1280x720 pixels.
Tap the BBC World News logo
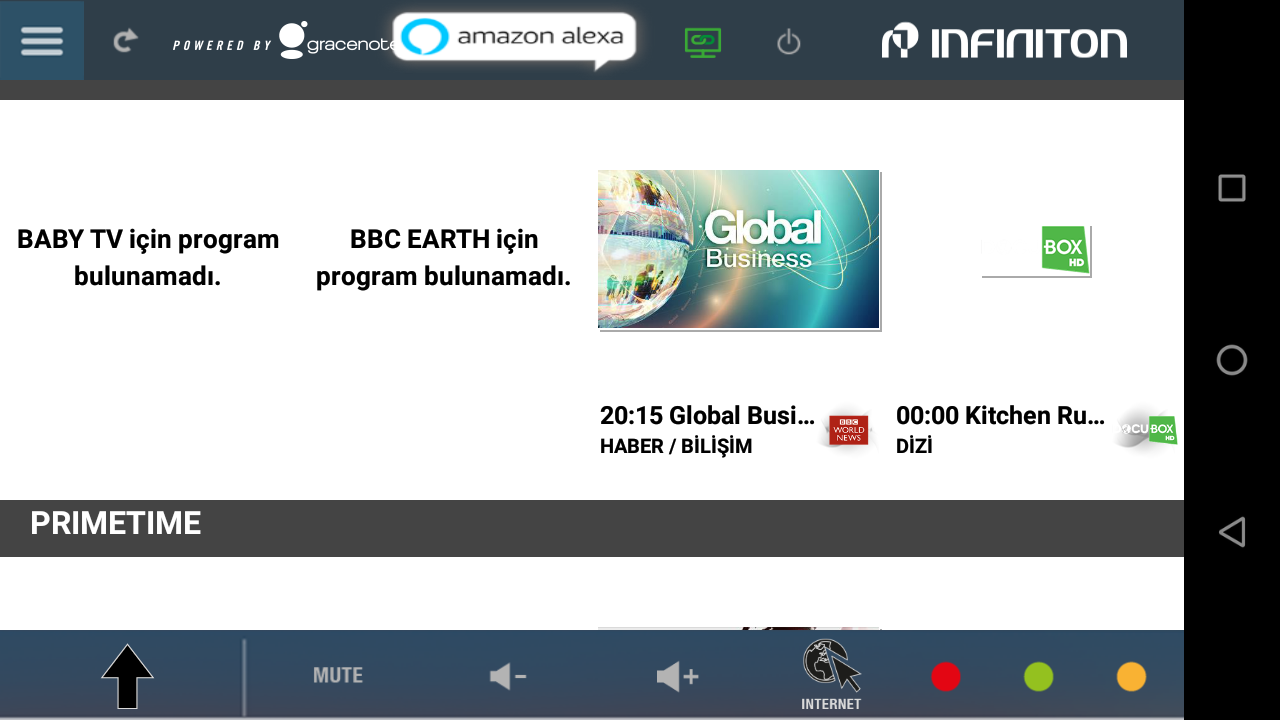click(848, 430)
